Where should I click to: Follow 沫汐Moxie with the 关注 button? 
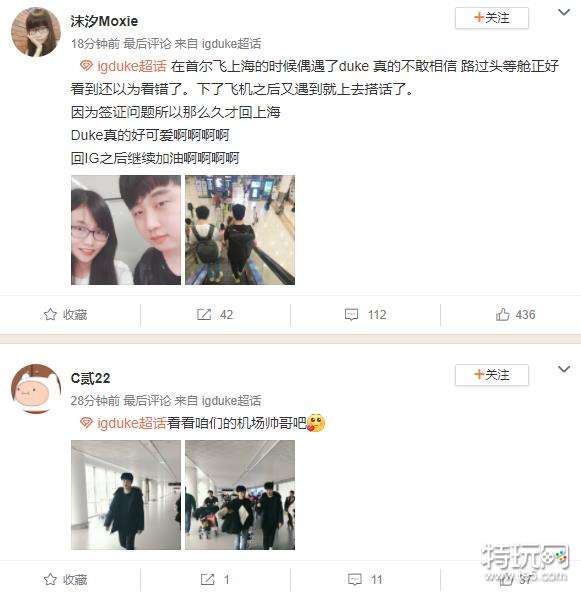point(492,18)
